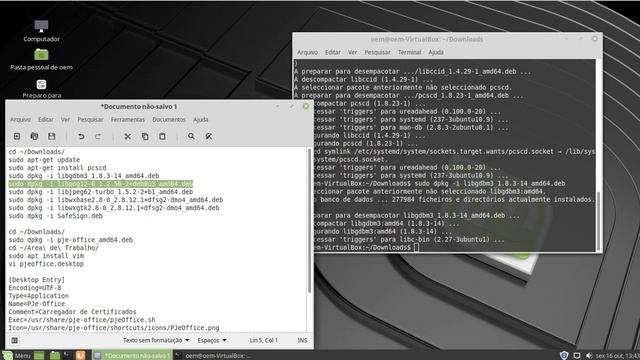
Task: Launch Firefox from the taskbar
Action: click(x=80, y=356)
